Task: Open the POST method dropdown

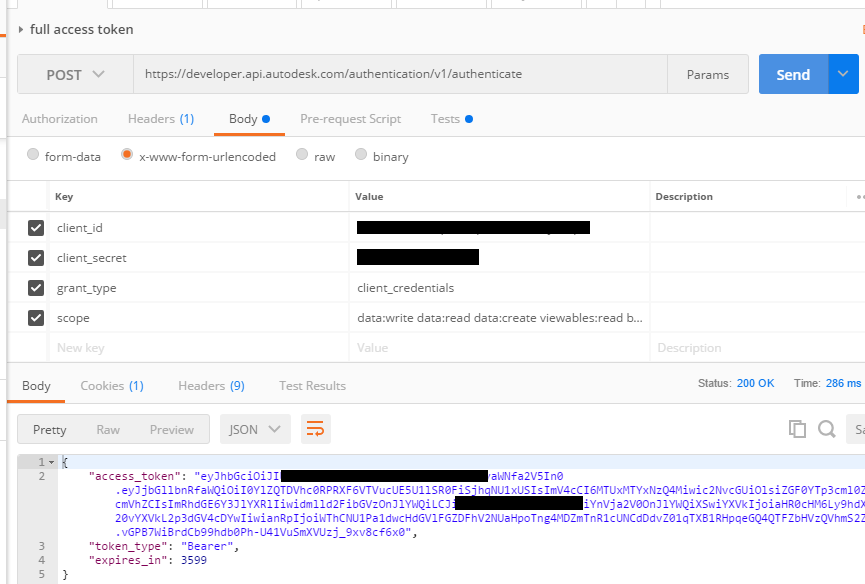Action: (x=76, y=74)
